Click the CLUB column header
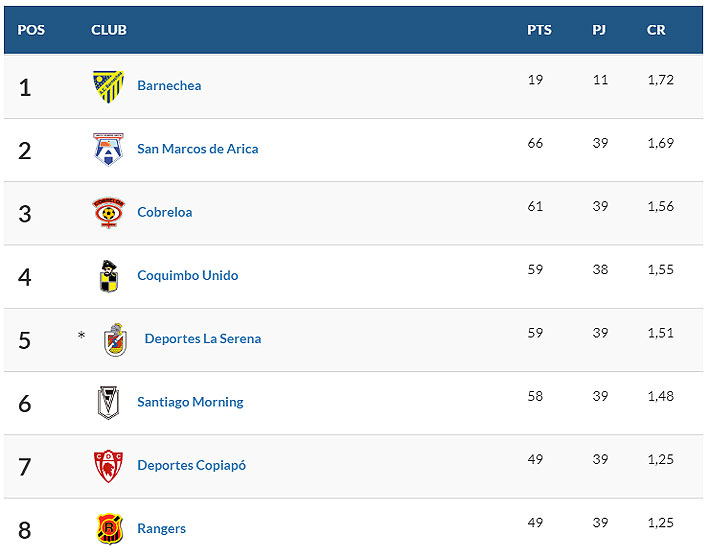710x558 pixels. (109, 30)
